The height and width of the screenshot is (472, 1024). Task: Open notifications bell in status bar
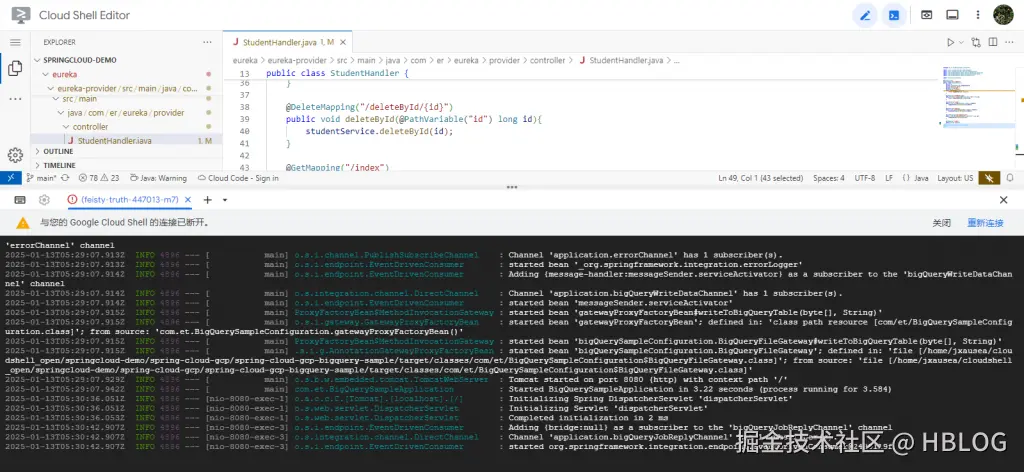coord(1010,178)
